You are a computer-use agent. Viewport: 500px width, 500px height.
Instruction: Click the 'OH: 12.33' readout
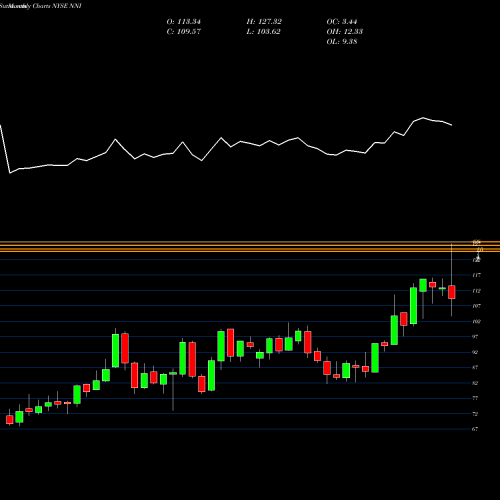345,32
